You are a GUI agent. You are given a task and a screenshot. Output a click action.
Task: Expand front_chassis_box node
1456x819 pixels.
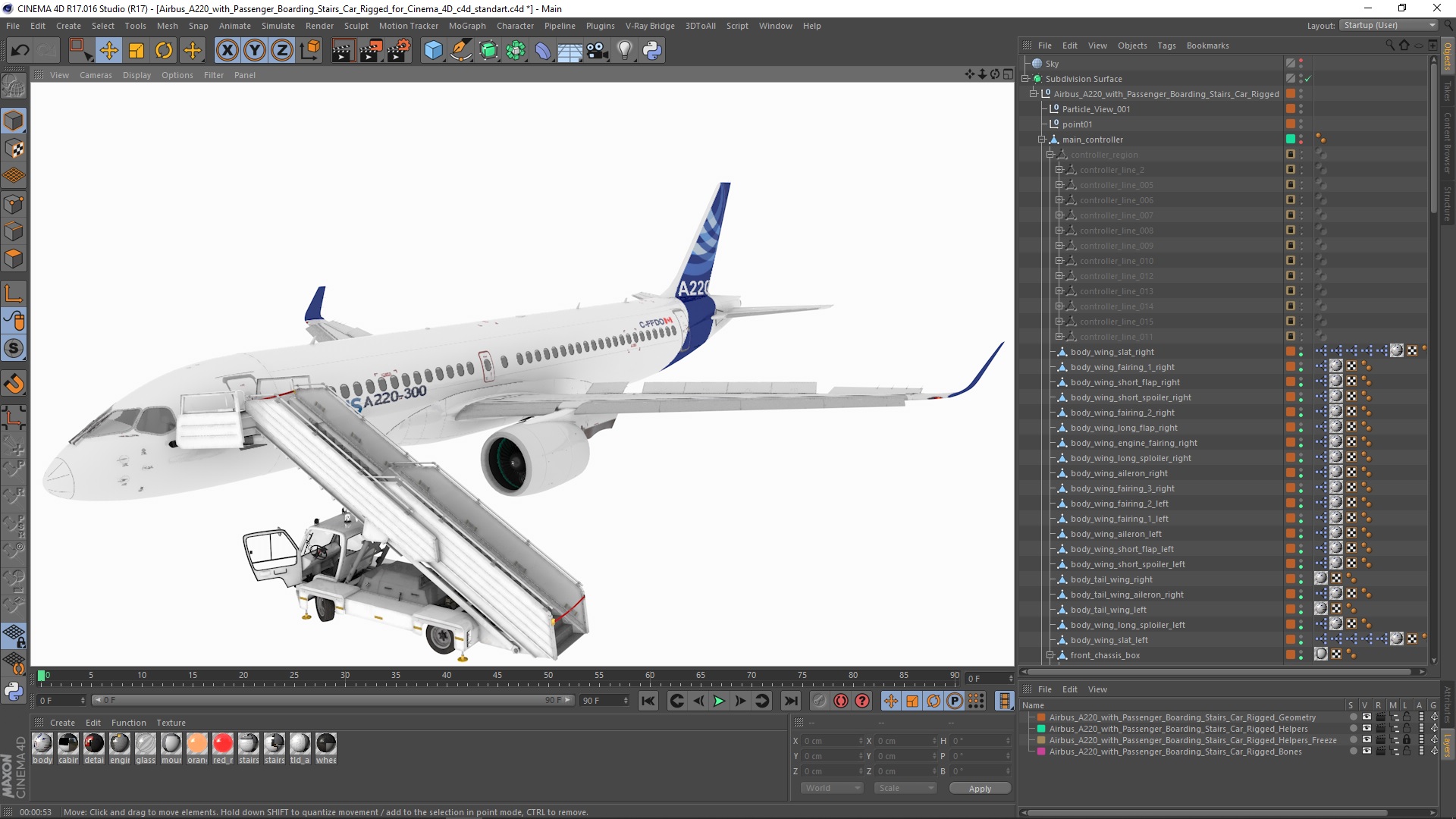pos(1050,655)
